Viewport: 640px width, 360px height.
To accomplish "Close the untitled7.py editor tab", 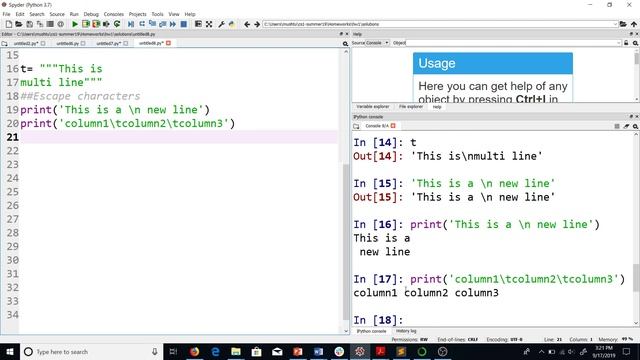I will 126,43.
